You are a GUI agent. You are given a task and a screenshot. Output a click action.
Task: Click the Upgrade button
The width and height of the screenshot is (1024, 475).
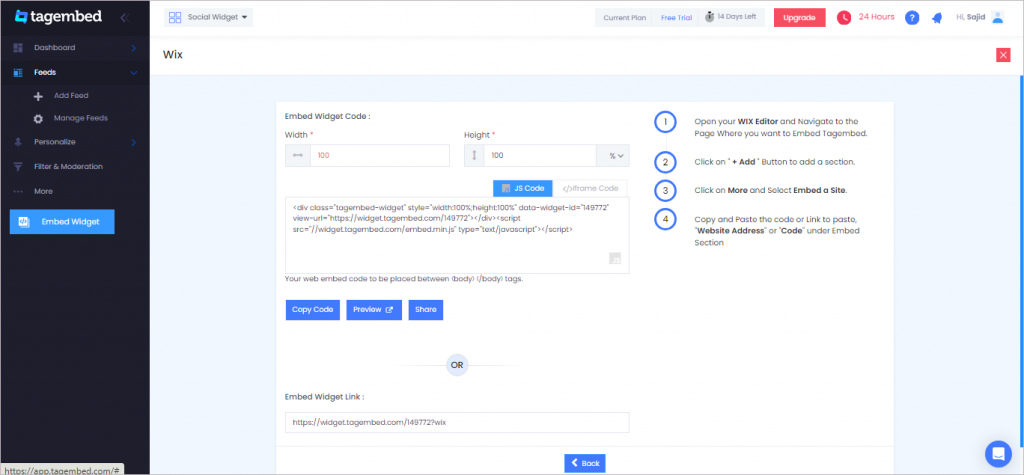[x=799, y=18]
